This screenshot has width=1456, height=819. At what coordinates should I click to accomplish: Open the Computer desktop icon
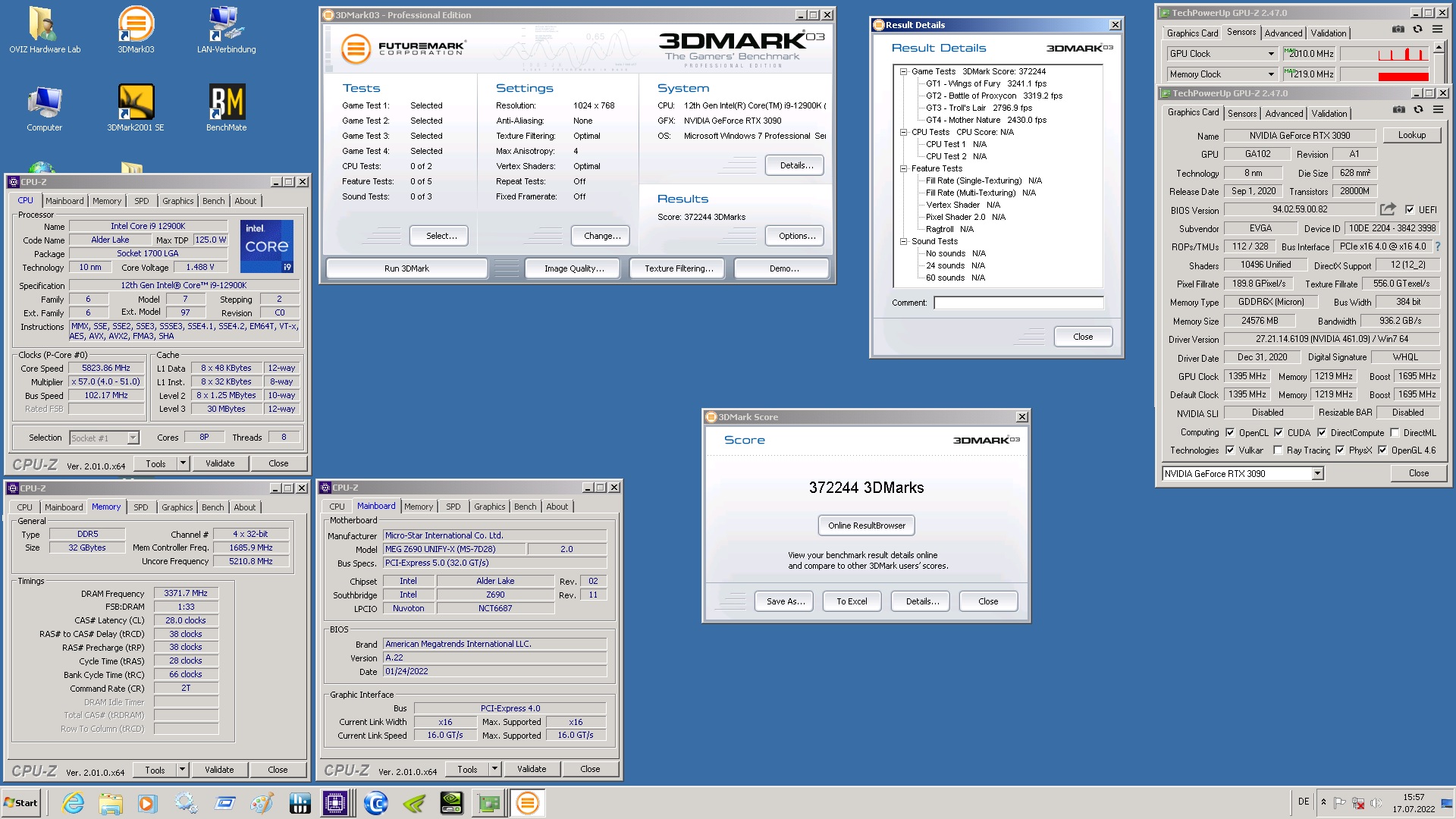[x=45, y=108]
